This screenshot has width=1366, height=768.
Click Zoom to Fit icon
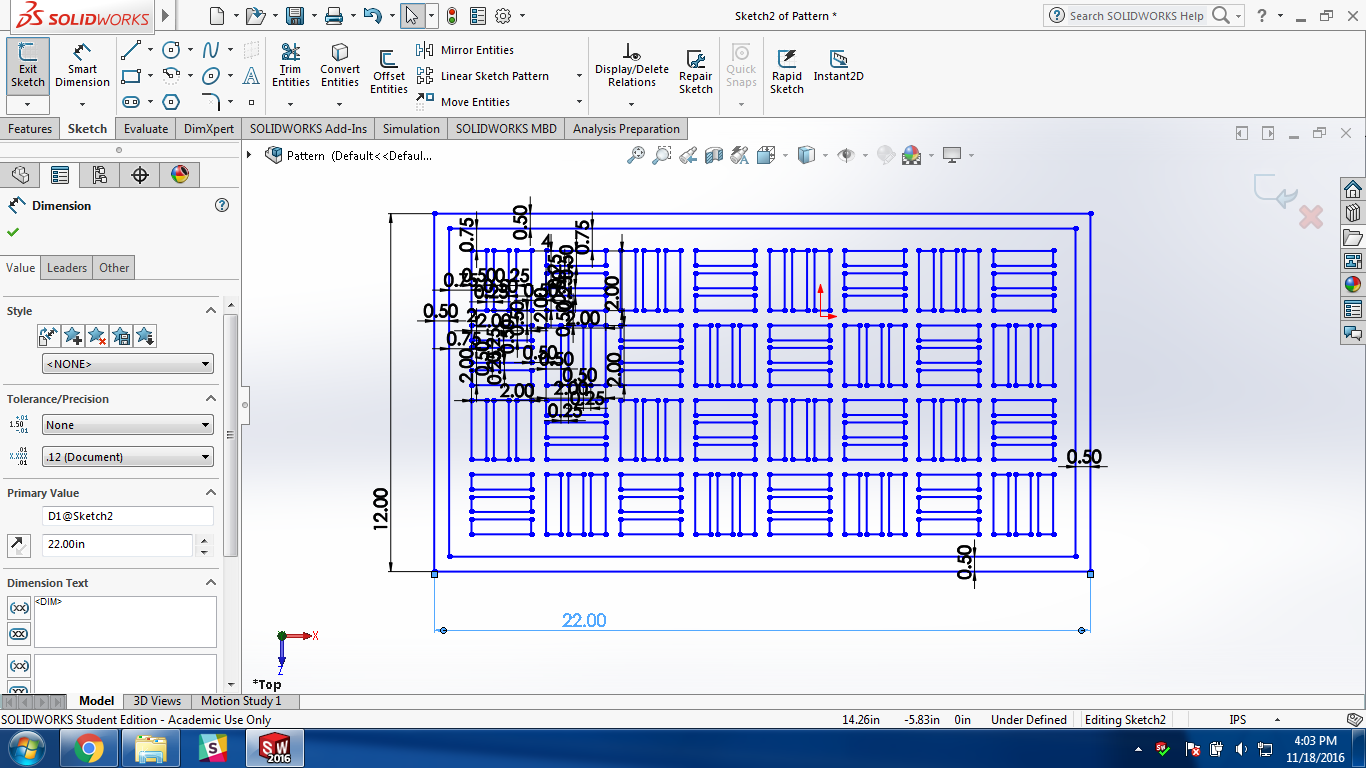point(636,155)
